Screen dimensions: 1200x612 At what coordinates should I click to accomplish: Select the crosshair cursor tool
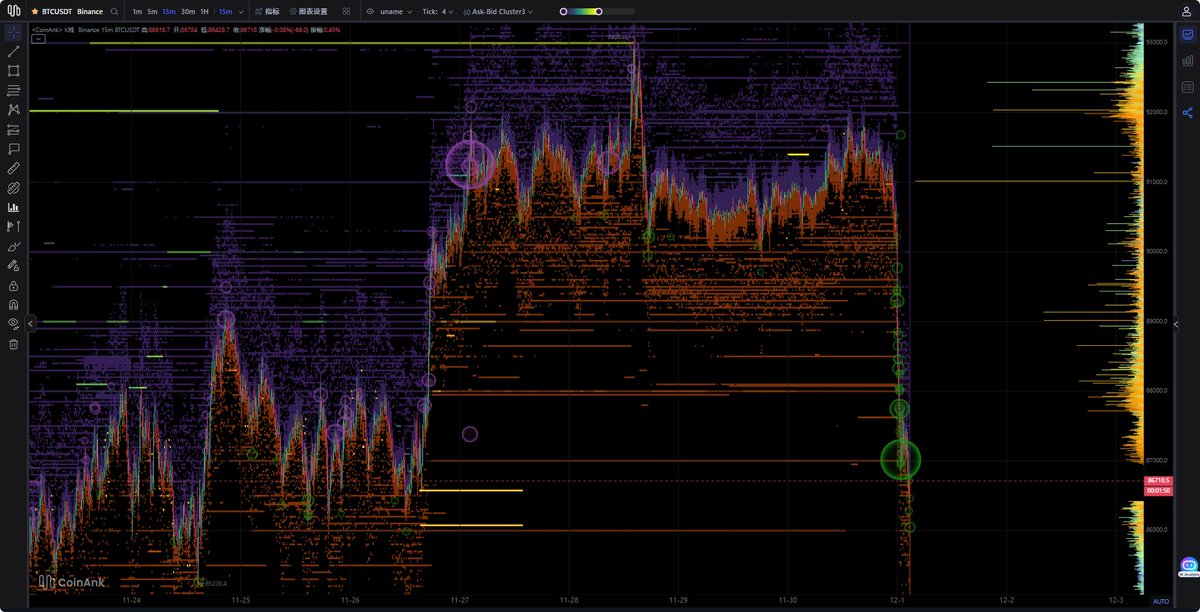click(14, 32)
